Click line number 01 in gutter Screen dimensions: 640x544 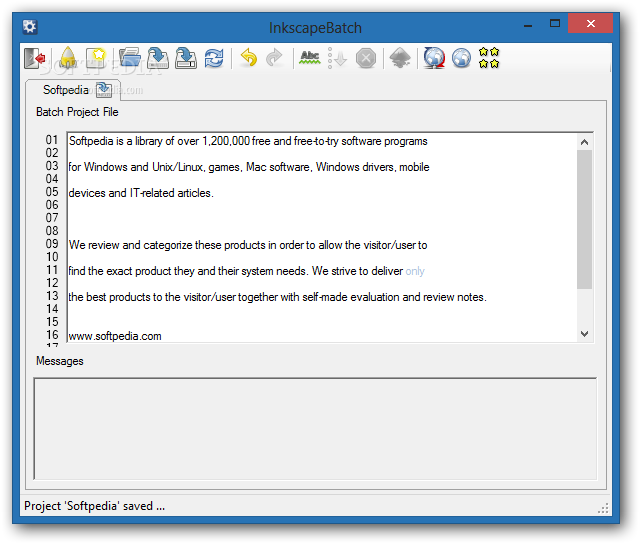pos(52,140)
